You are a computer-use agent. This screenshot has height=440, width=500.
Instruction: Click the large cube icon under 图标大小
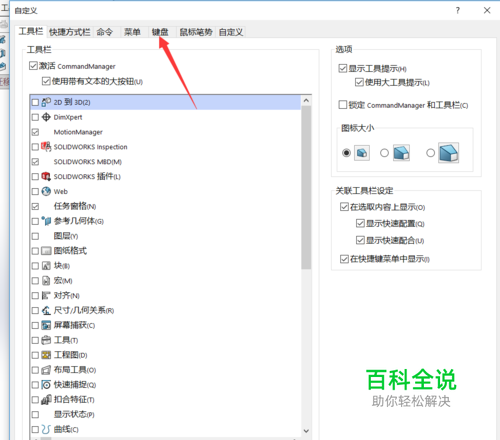[x=449, y=153]
